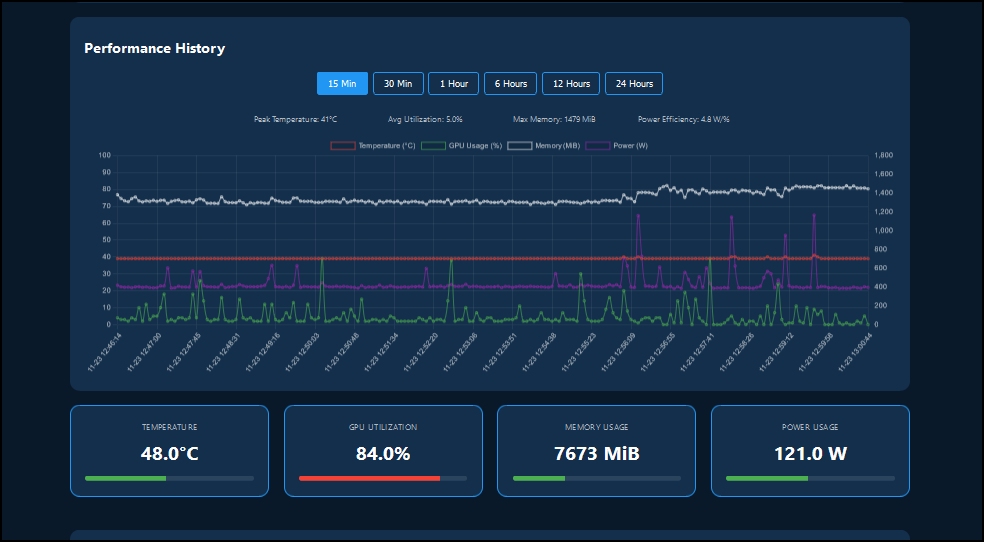
Task: Select the 15 Min time range
Action: coord(342,83)
